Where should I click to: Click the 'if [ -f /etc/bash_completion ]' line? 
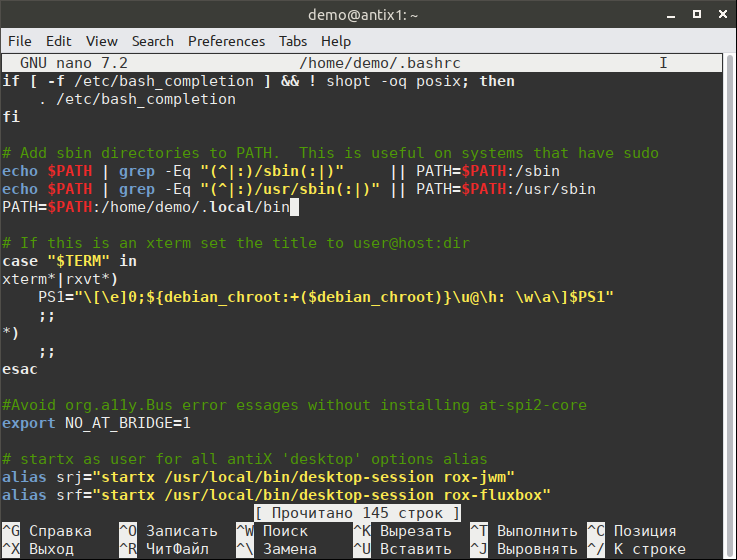coord(259,81)
